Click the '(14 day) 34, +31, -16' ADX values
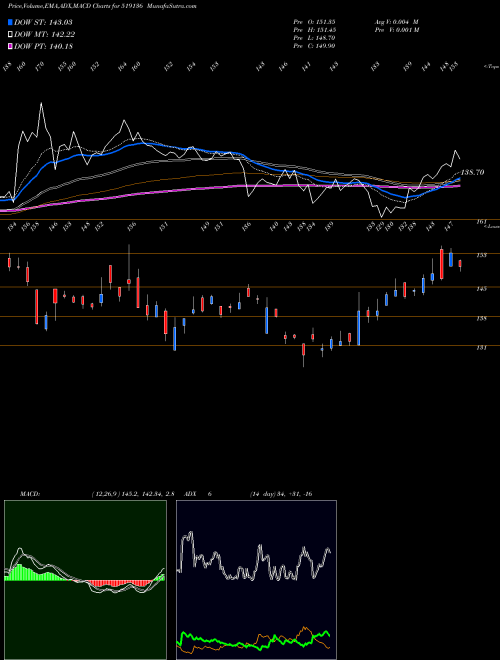This screenshot has height=660, width=500. click(x=281, y=494)
